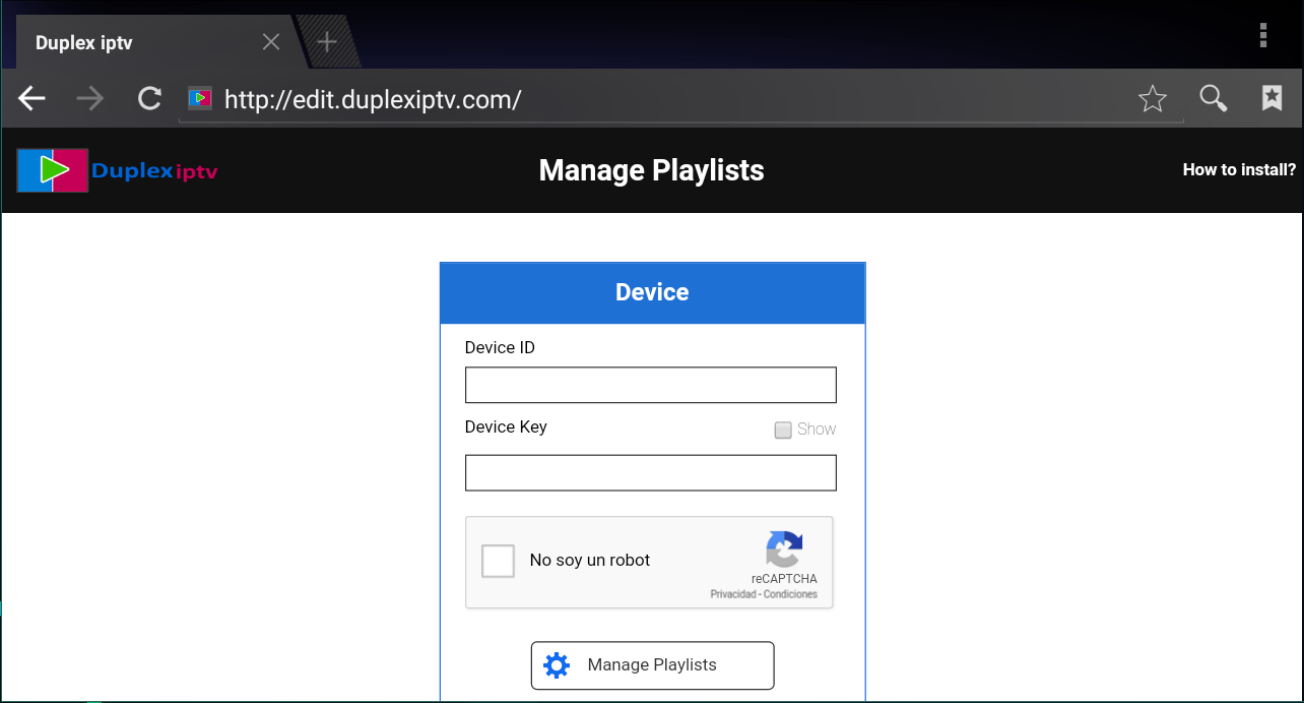Open search with the magnifier icon

(x=1213, y=98)
